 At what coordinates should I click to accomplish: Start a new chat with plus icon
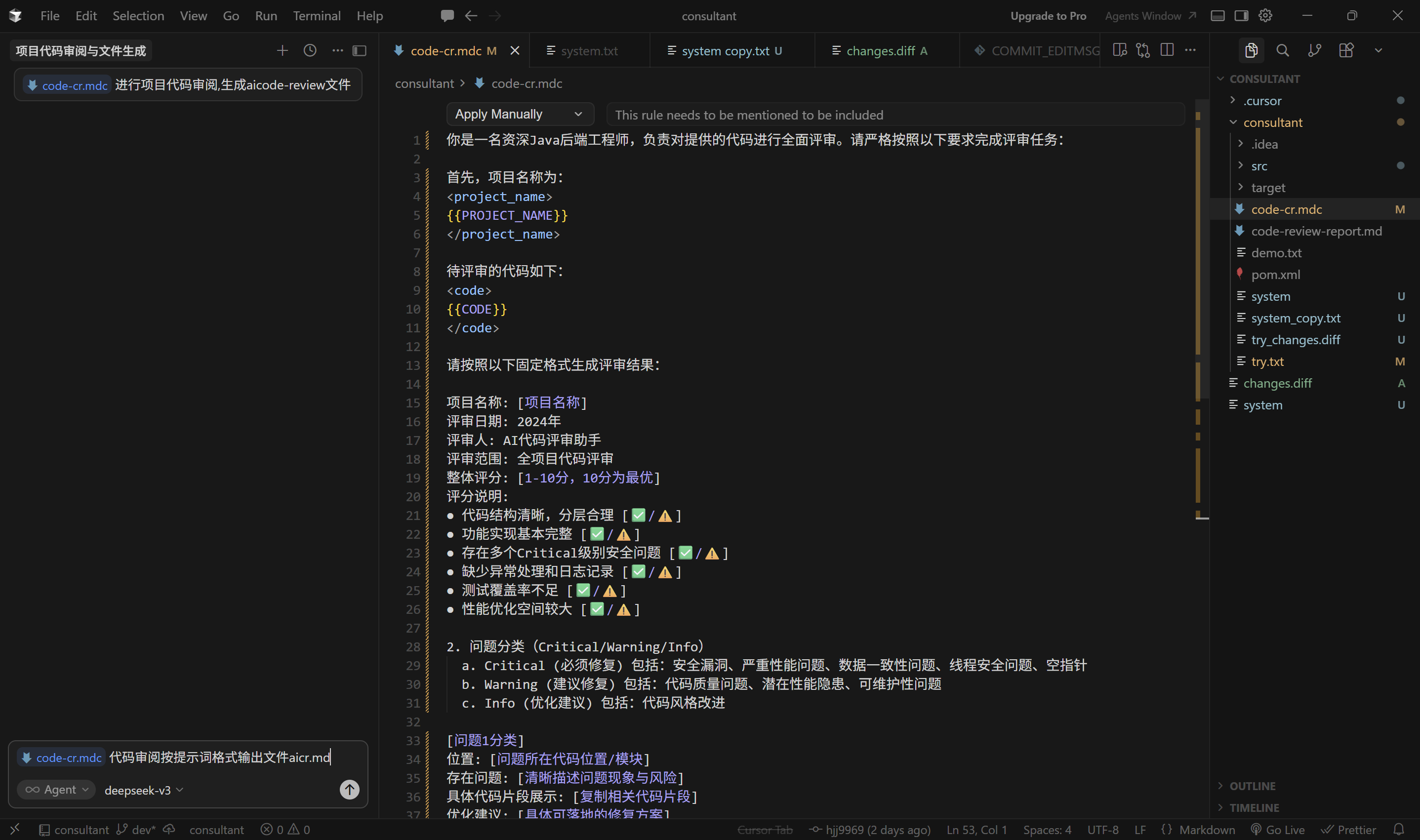[x=282, y=50]
